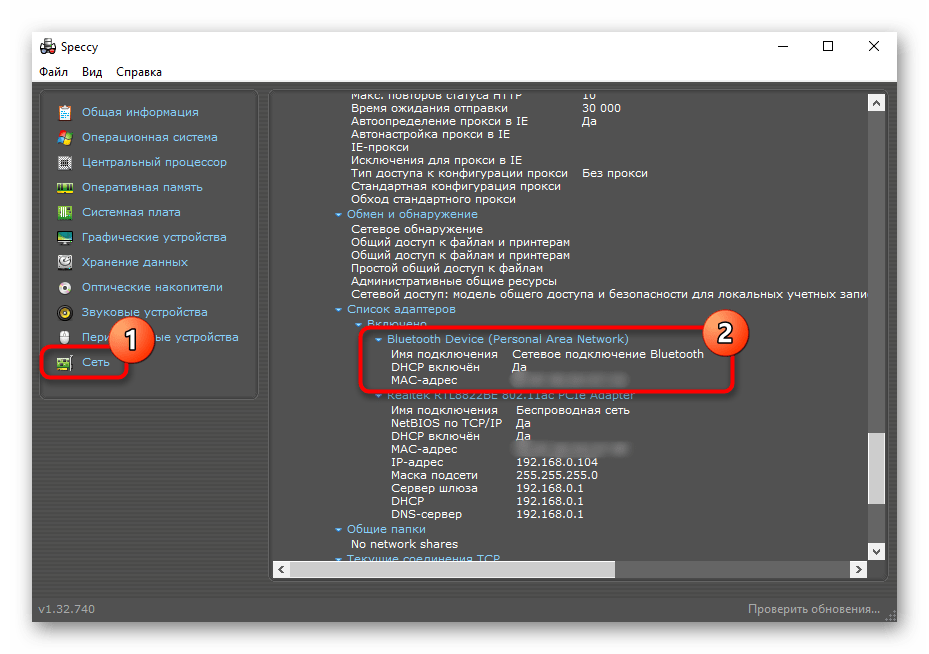Show Оперативная память details

pyautogui.click(x=142, y=187)
